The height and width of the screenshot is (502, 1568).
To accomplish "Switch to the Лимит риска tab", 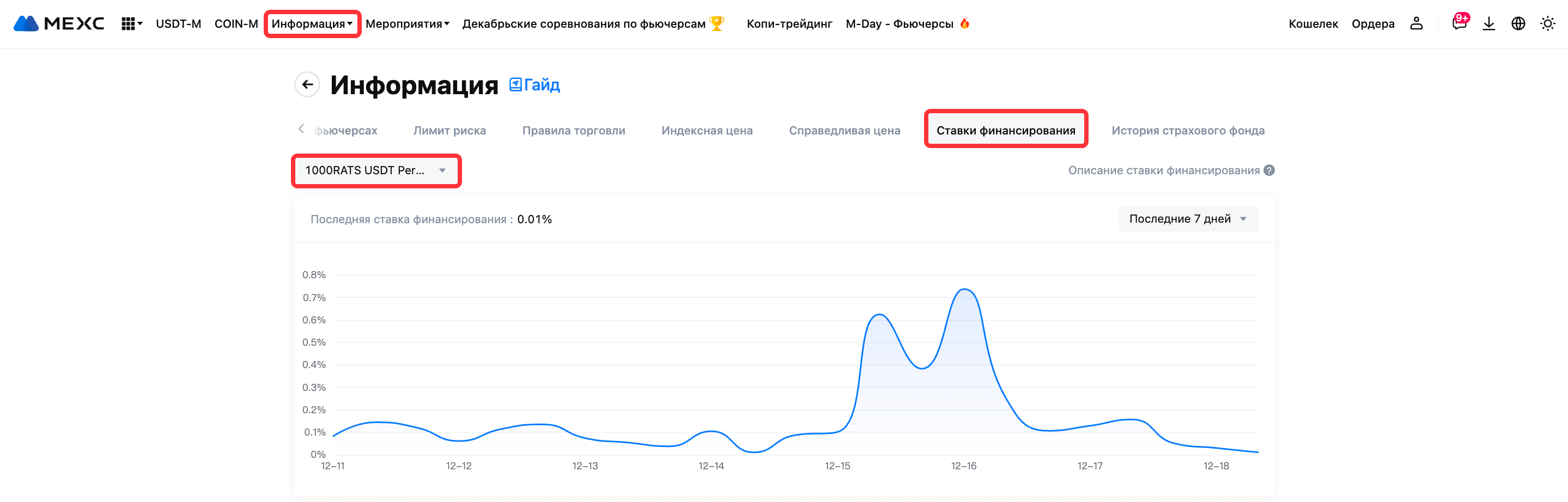I will [449, 130].
